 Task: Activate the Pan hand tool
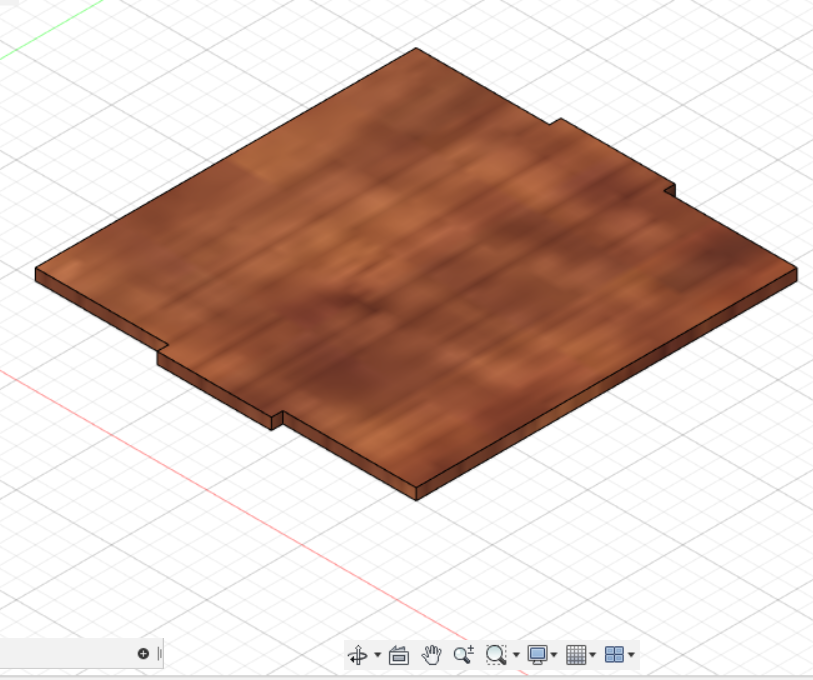point(431,655)
